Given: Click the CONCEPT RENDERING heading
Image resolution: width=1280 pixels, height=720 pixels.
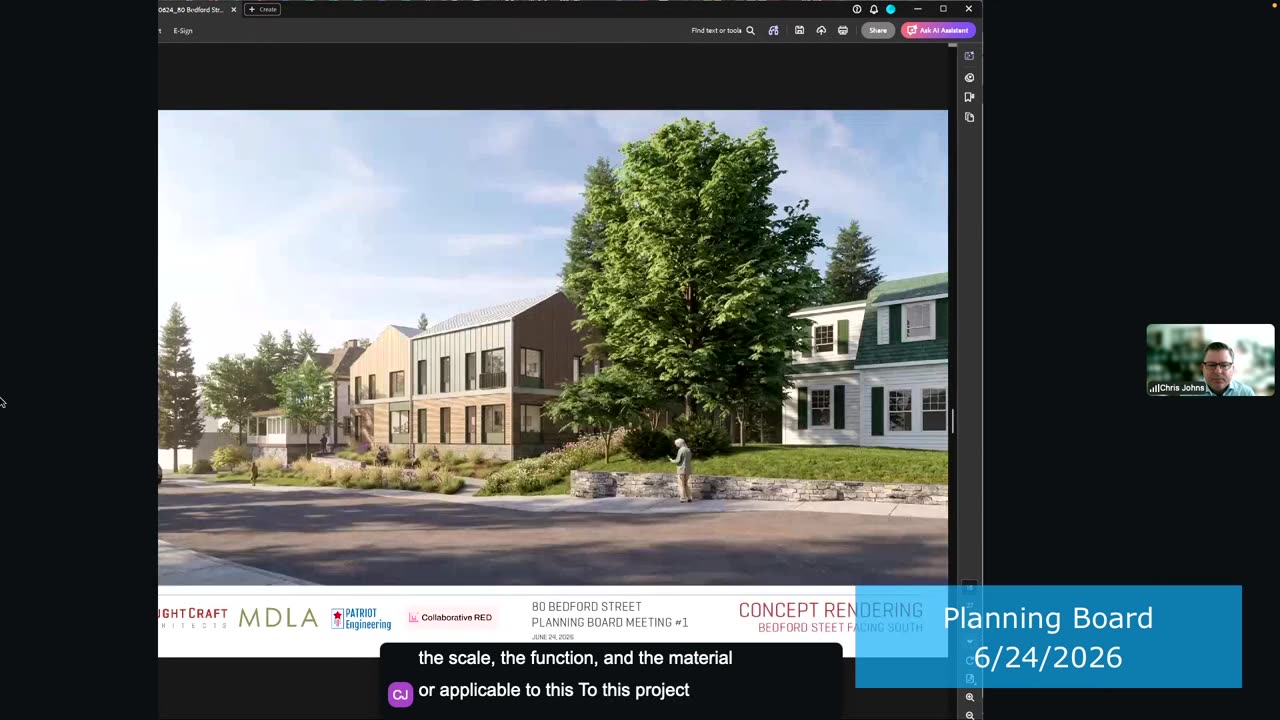Looking at the screenshot, I should 830,610.
